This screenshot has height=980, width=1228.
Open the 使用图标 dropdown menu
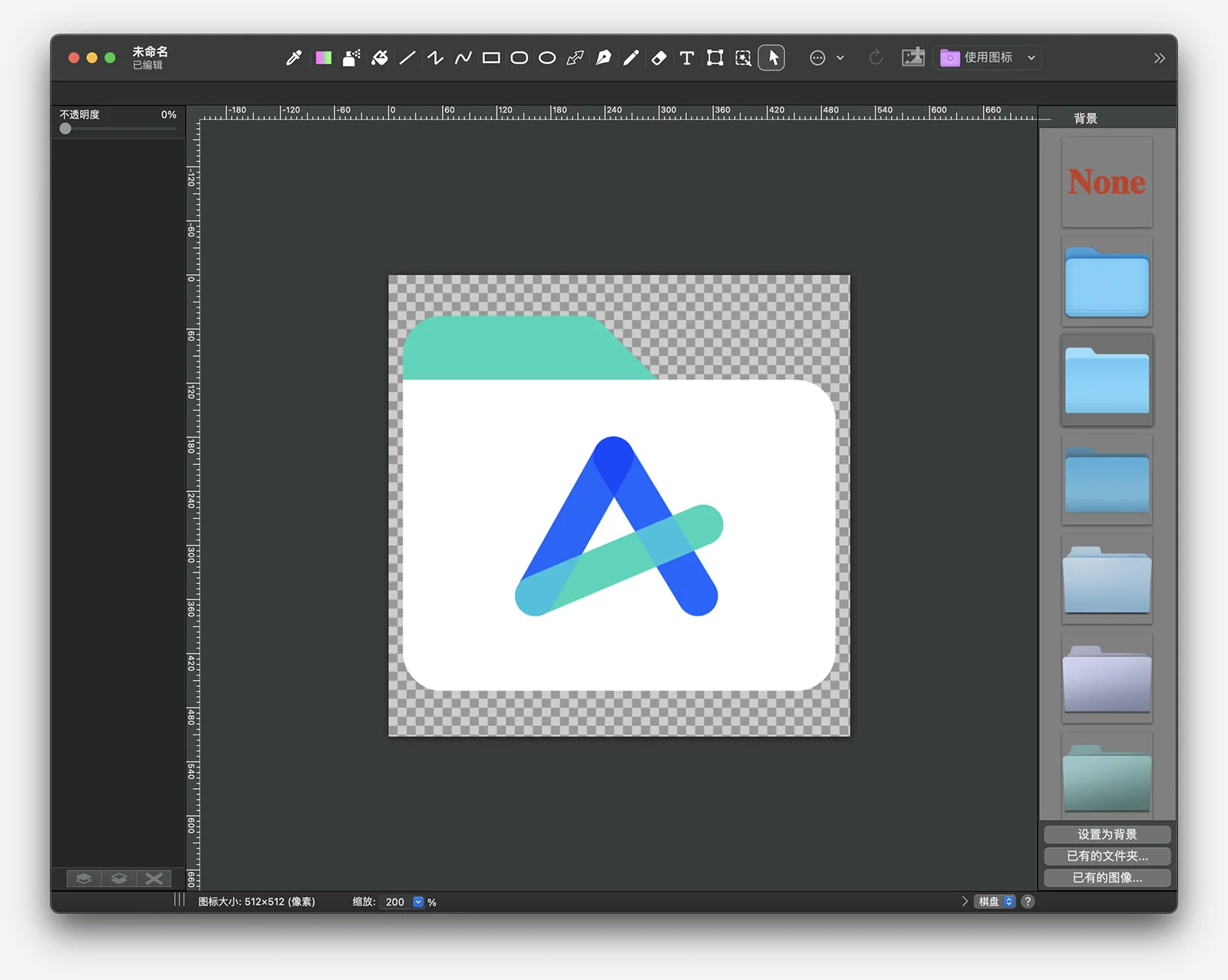988,58
